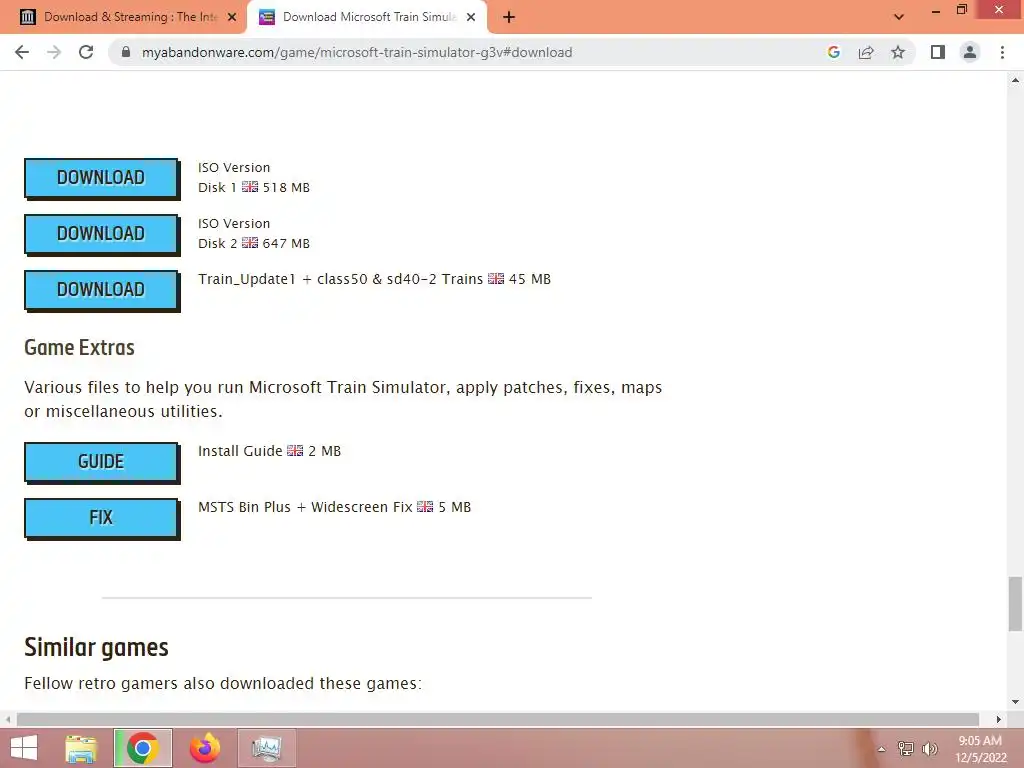Click the padlock site info icon

click(126, 52)
